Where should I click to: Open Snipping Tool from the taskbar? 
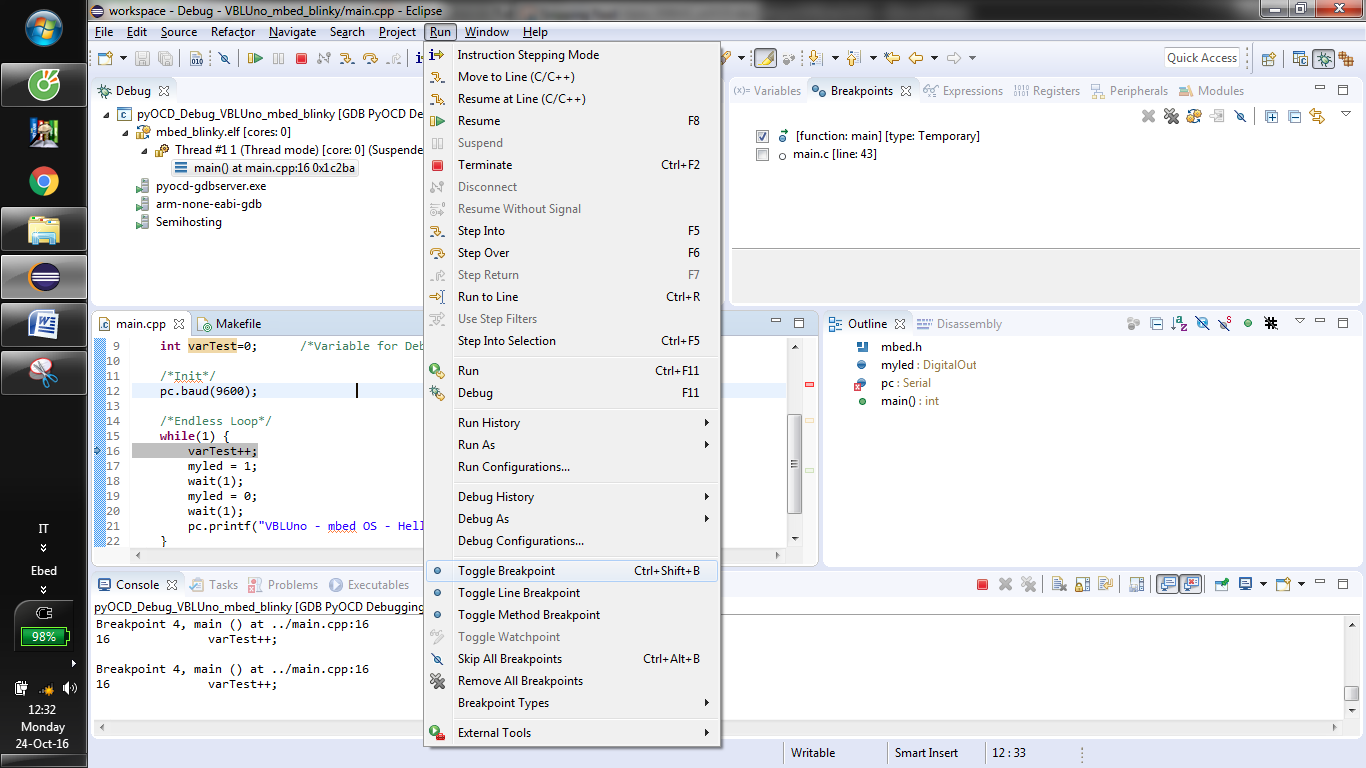click(x=43, y=373)
